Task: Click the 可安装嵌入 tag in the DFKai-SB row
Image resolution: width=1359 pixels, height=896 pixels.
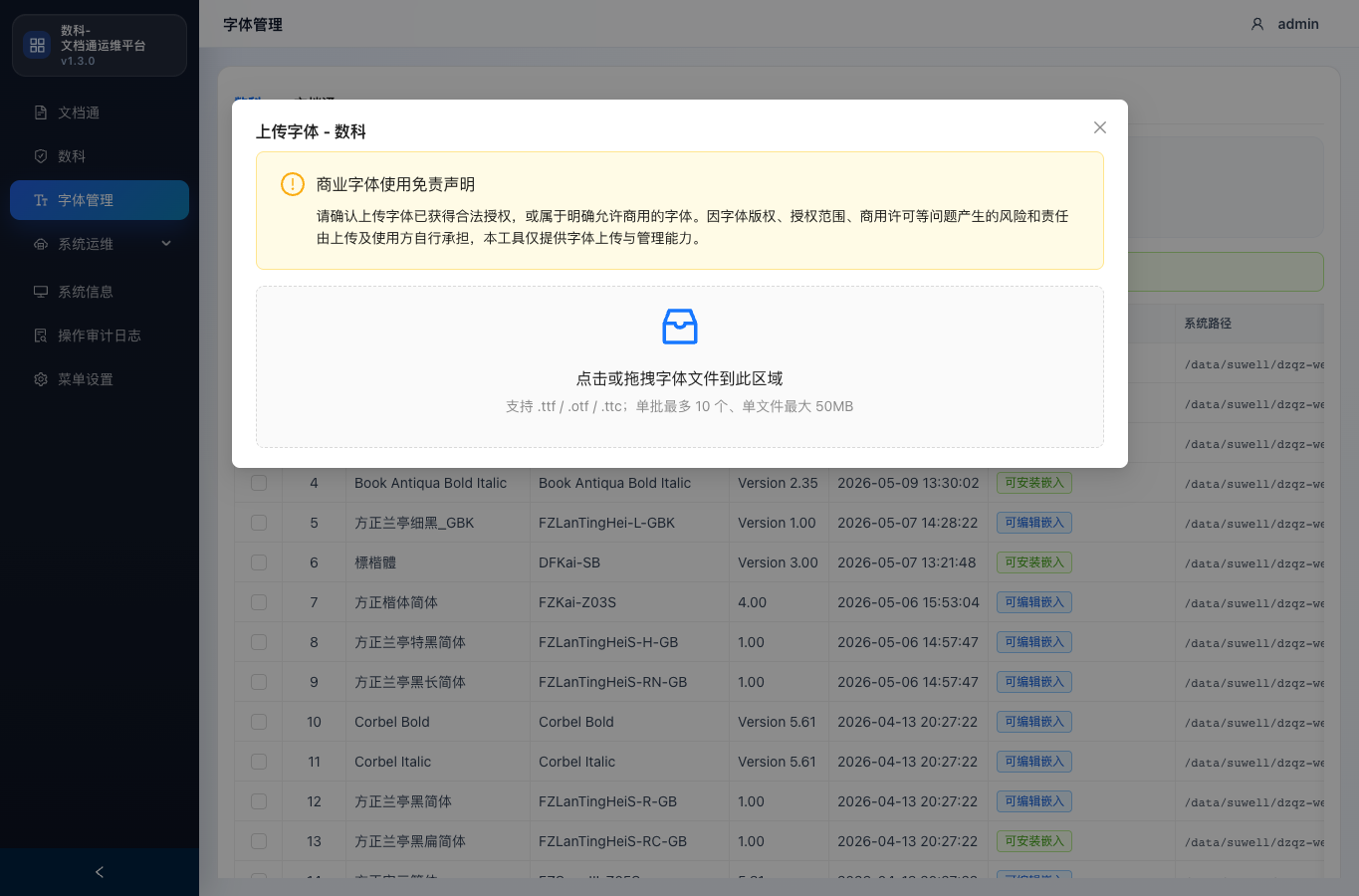Action: click(x=1034, y=562)
